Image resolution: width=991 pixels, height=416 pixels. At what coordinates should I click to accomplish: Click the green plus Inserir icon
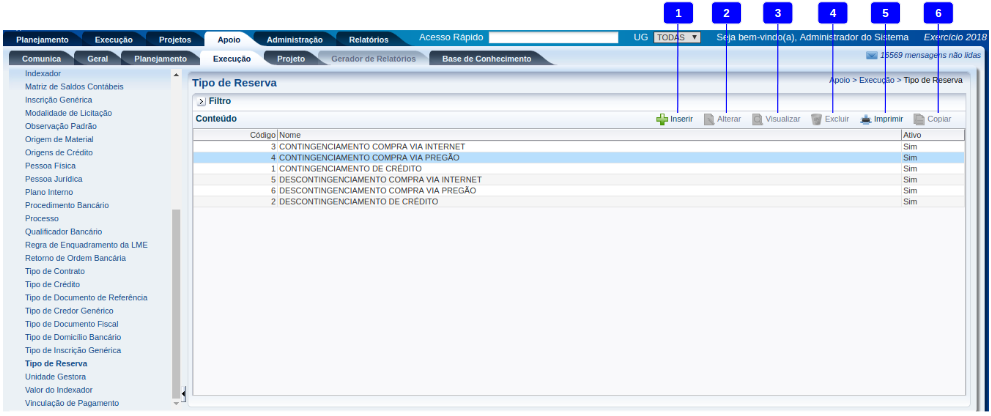661,119
